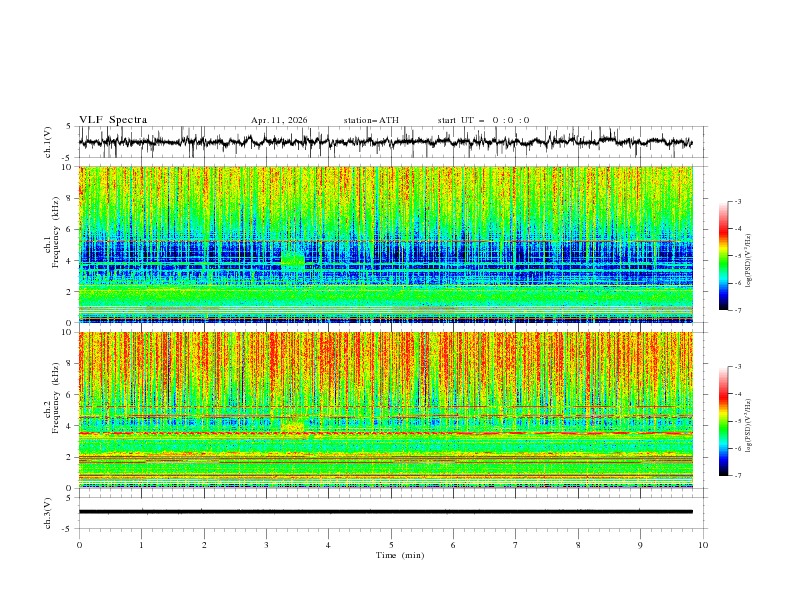Click the "10" tick on the time axis
792x612 pixels.
[x=703, y=545]
